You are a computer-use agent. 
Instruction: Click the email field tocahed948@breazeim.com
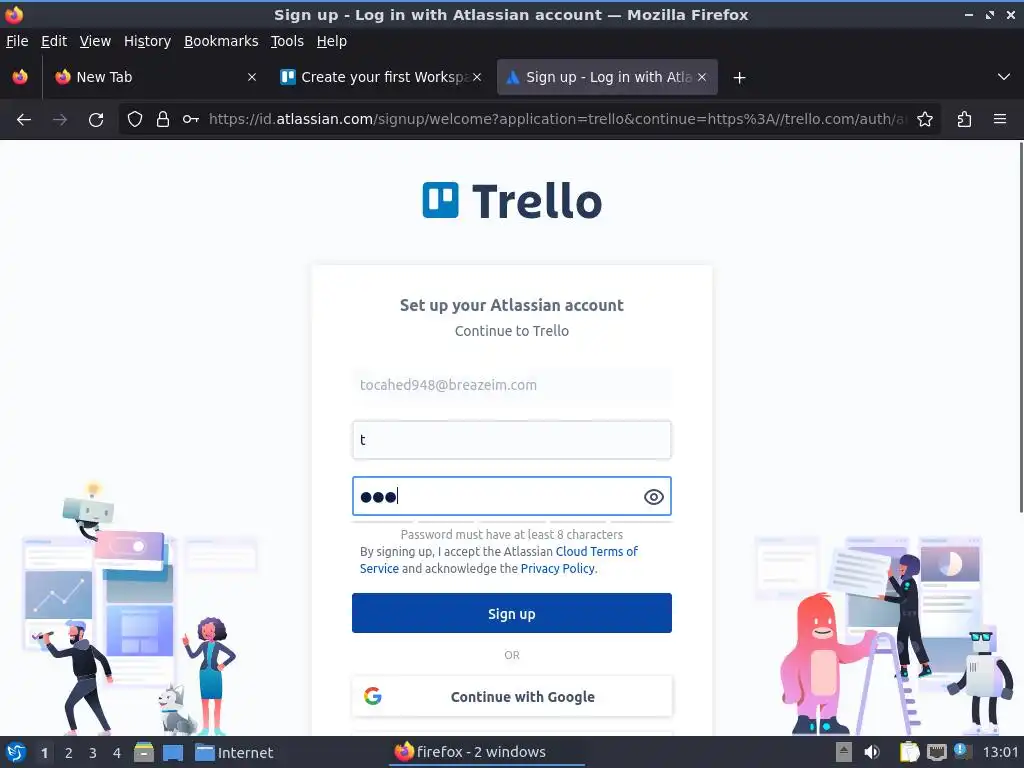(511, 385)
